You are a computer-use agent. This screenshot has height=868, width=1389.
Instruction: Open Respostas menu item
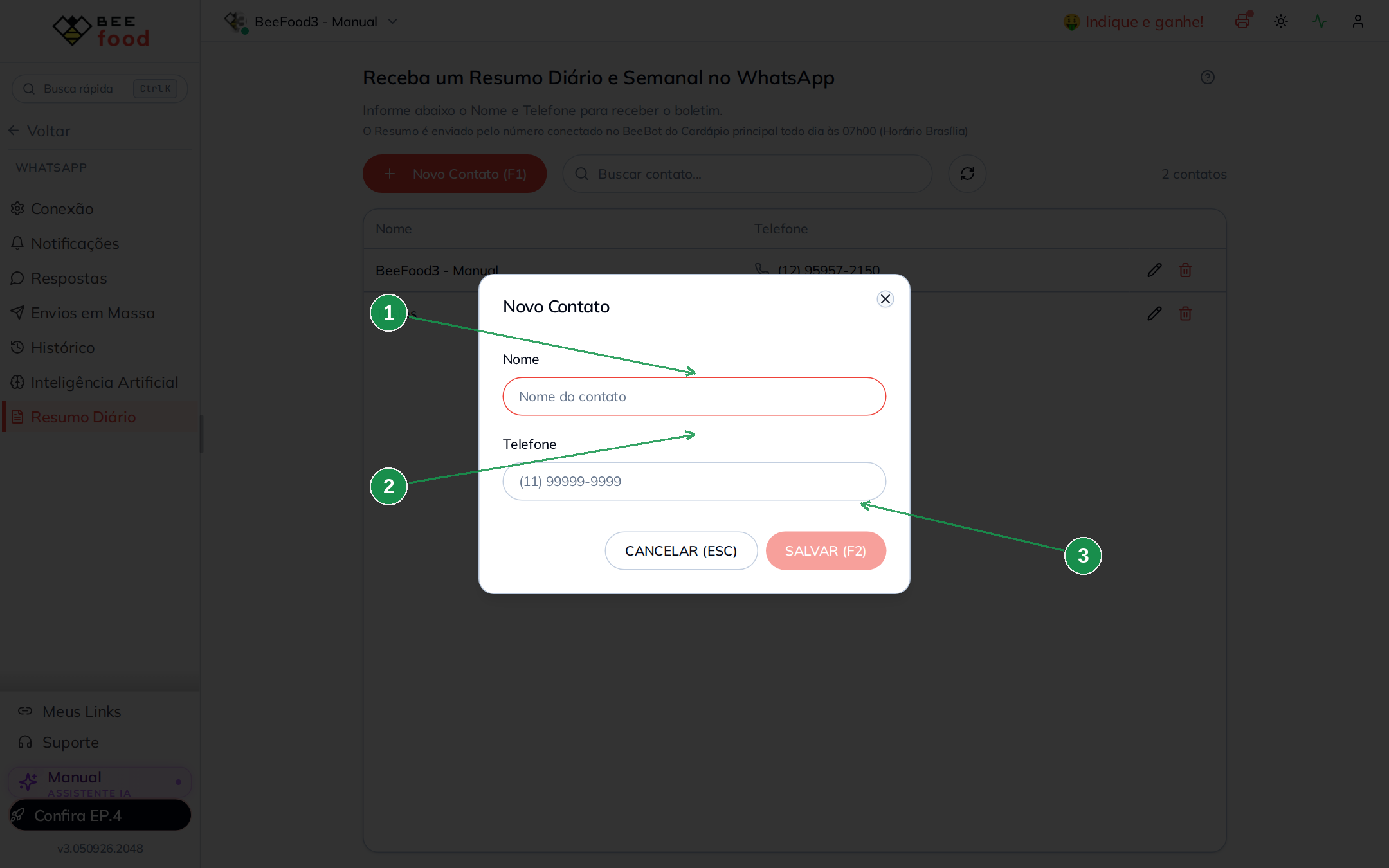tap(100, 278)
